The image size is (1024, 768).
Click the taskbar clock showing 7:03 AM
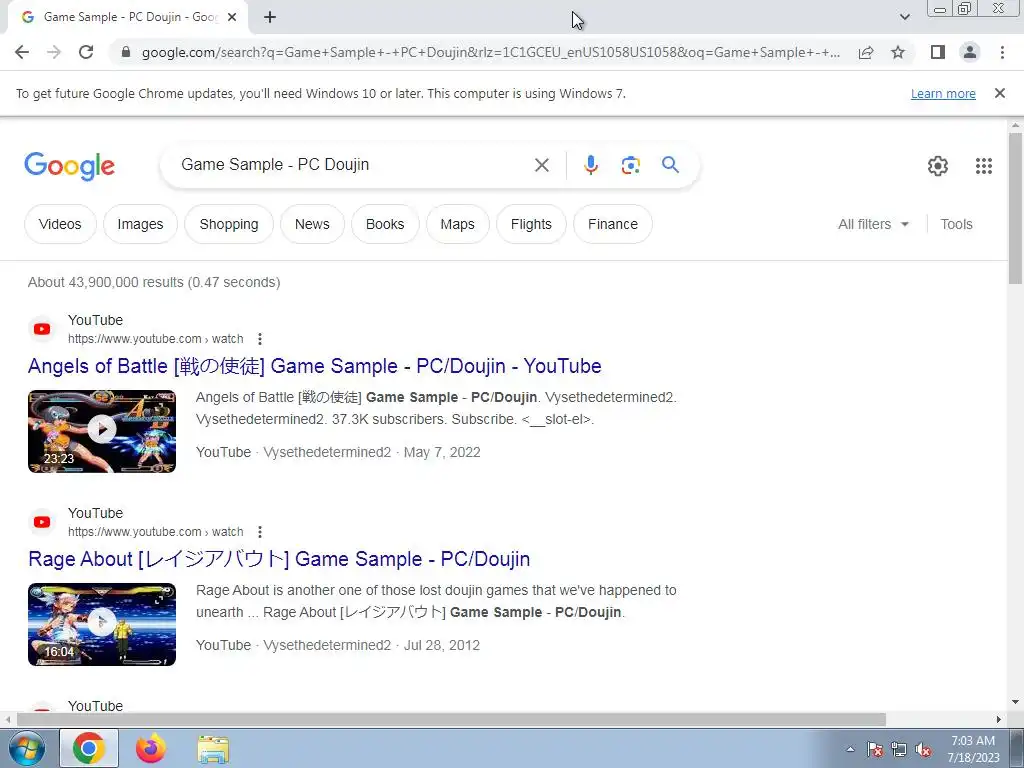[x=973, y=749]
